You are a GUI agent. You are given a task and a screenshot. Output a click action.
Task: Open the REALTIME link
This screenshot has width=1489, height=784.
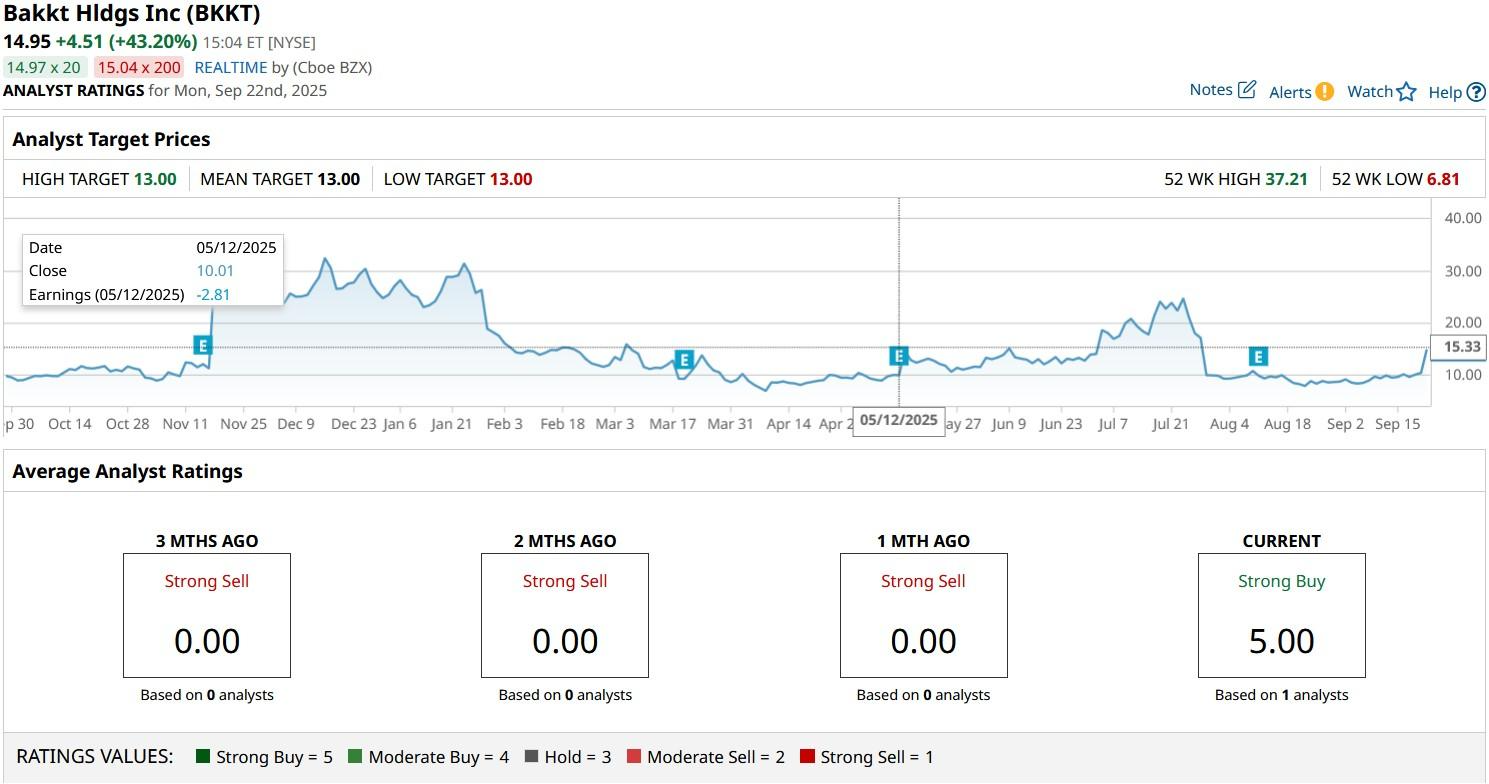[x=228, y=67]
